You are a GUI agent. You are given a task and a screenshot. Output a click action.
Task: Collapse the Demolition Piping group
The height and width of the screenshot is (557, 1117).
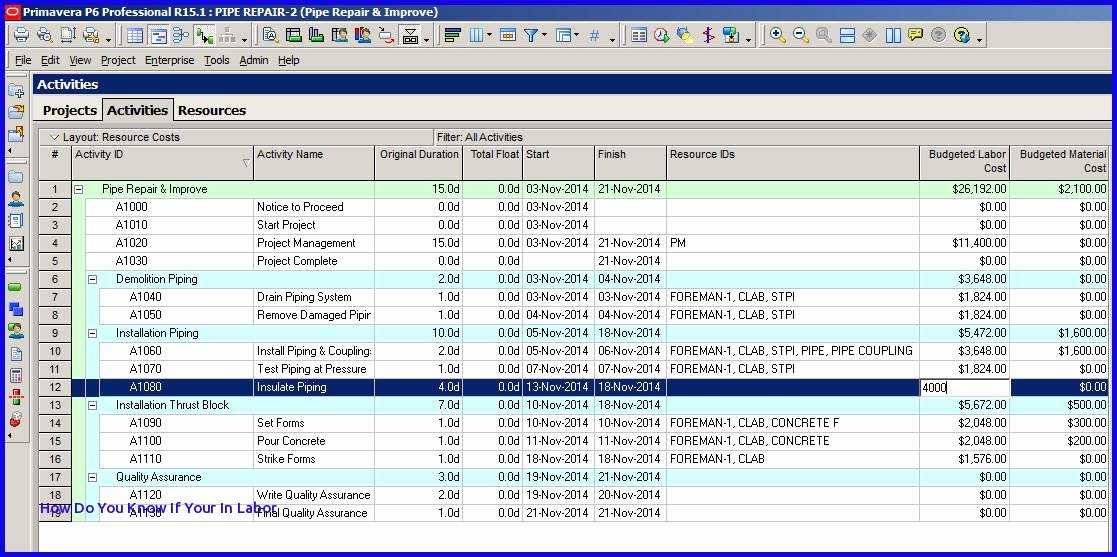pyautogui.click(x=92, y=279)
